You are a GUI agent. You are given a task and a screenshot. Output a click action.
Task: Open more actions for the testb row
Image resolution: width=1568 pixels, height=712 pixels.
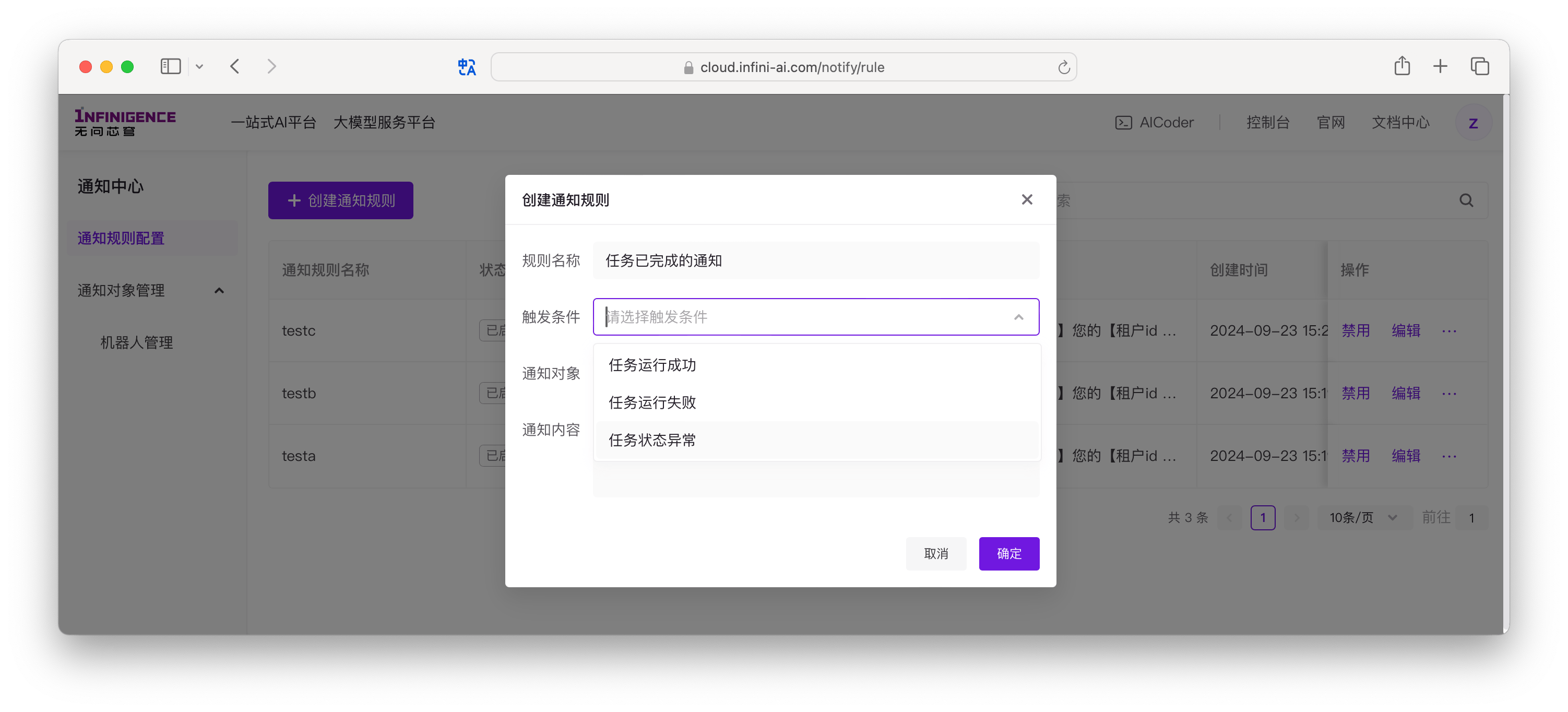coord(1448,393)
